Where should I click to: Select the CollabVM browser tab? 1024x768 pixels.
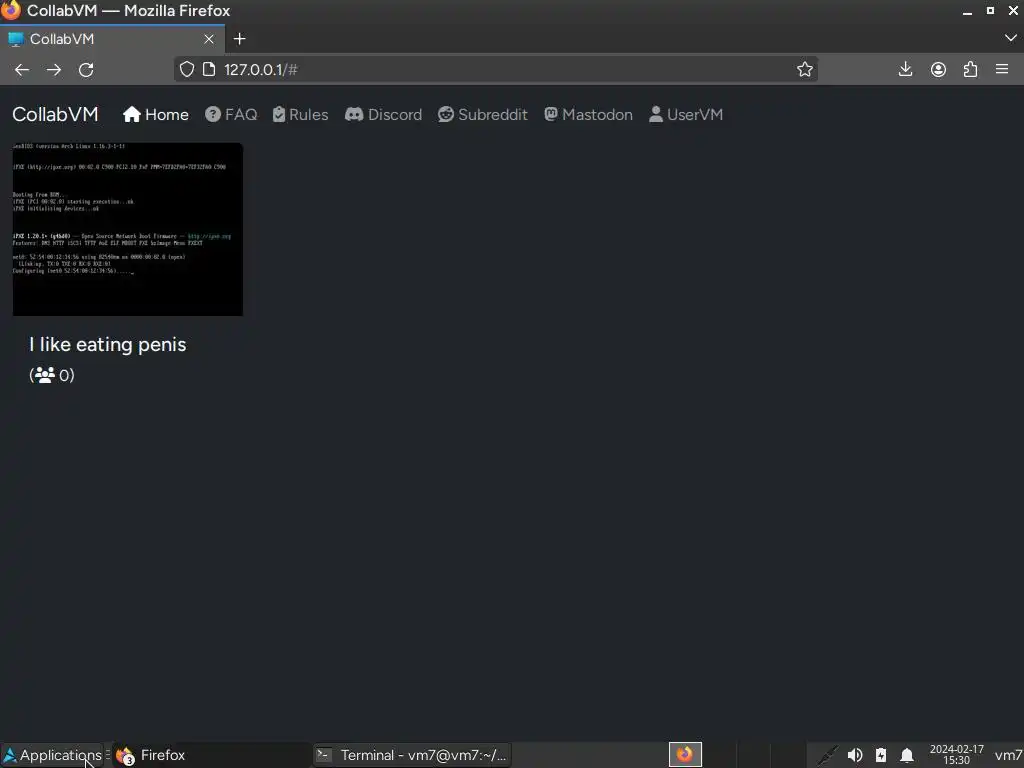click(112, 39)
